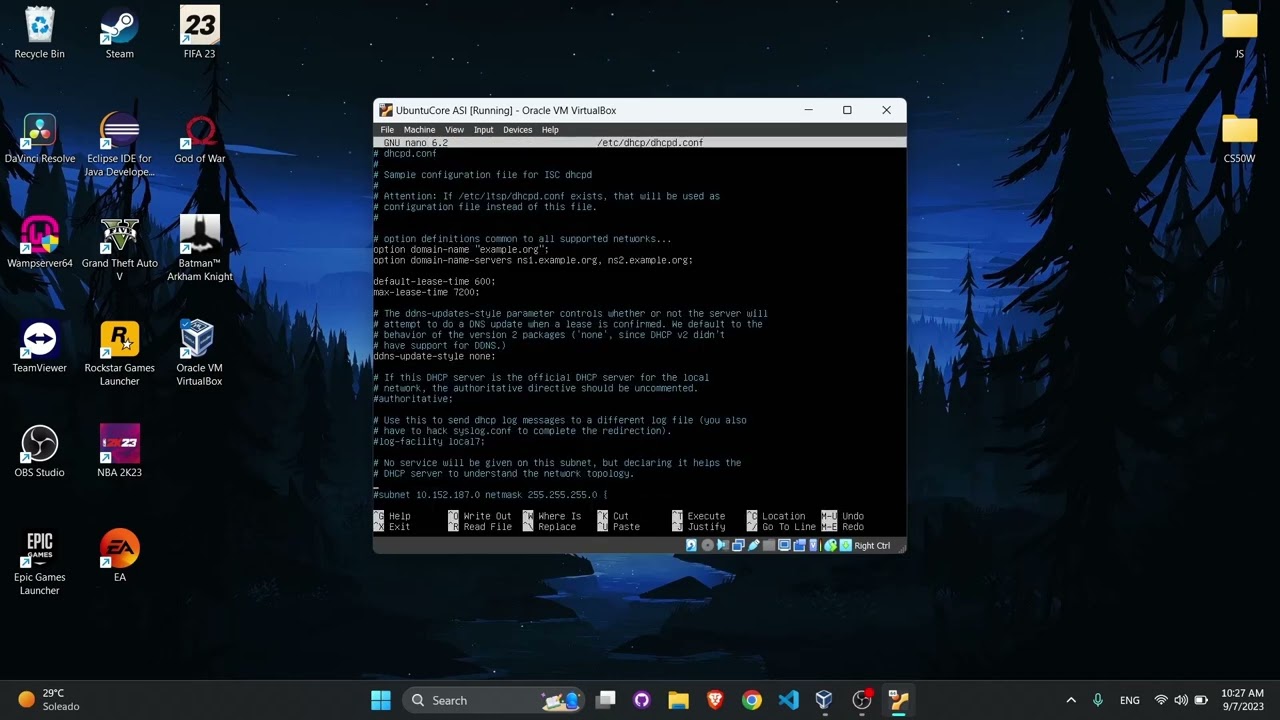Click the '#log-facility local7;' line
This screenshot has width=1280, height=720.
coord(429,441)
